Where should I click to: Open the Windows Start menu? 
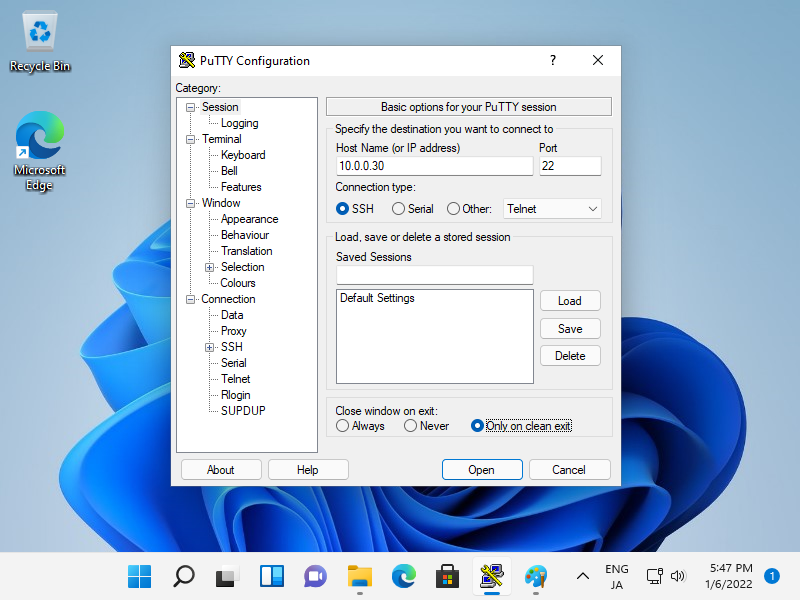[140, 576]
